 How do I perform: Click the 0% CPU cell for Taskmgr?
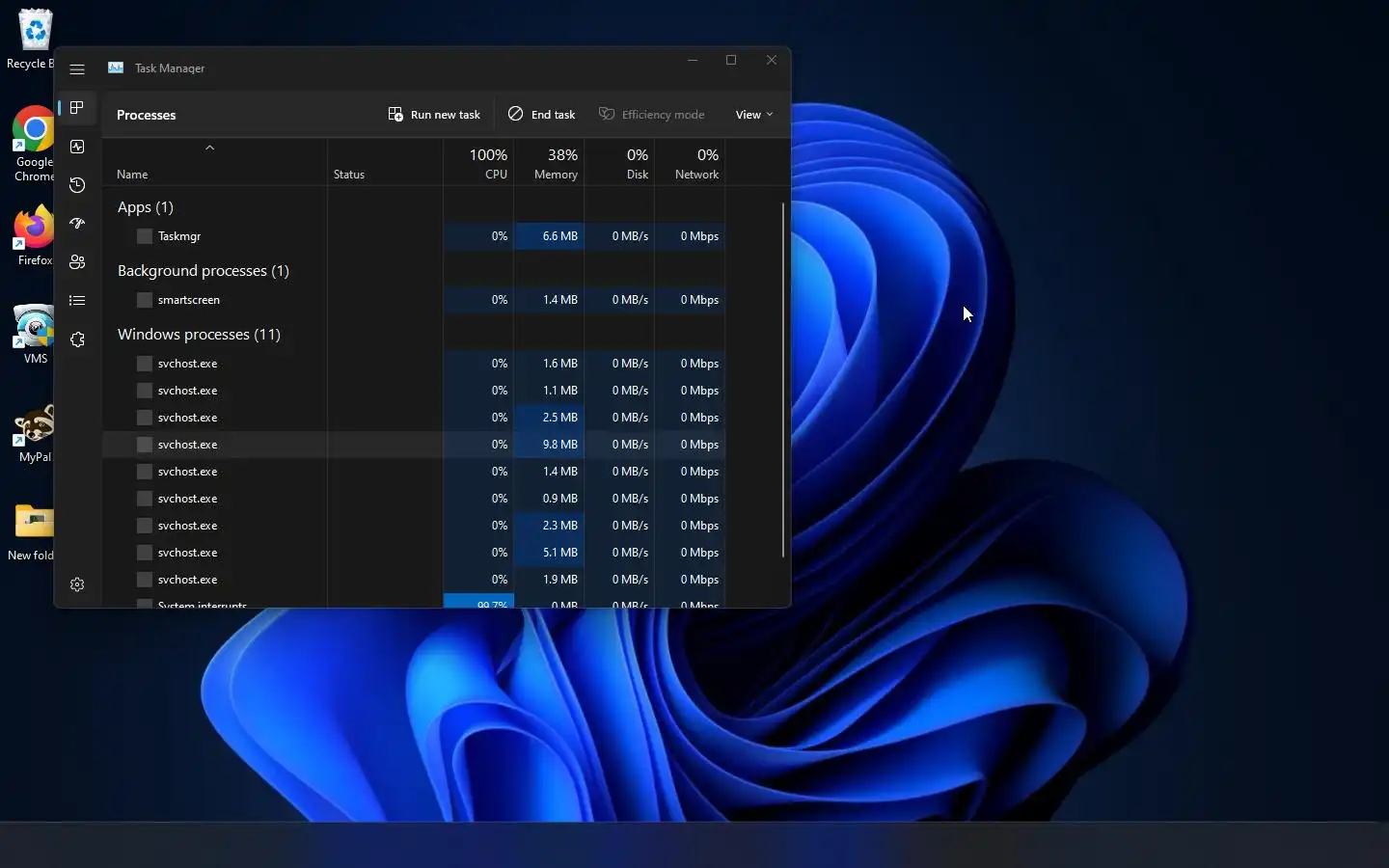point(478,236)
